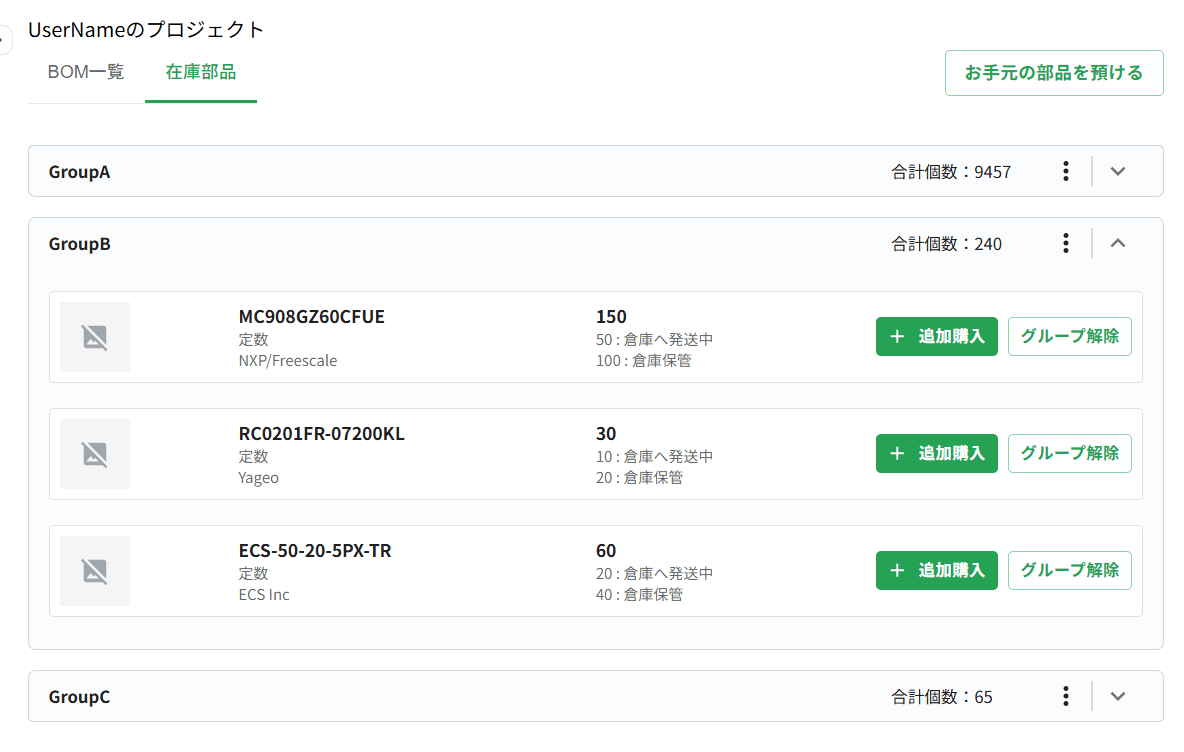Open GroupA three-dot options menu
Screen dimensions: 1184x752
pyautogui.click(x=1066, y=171)
